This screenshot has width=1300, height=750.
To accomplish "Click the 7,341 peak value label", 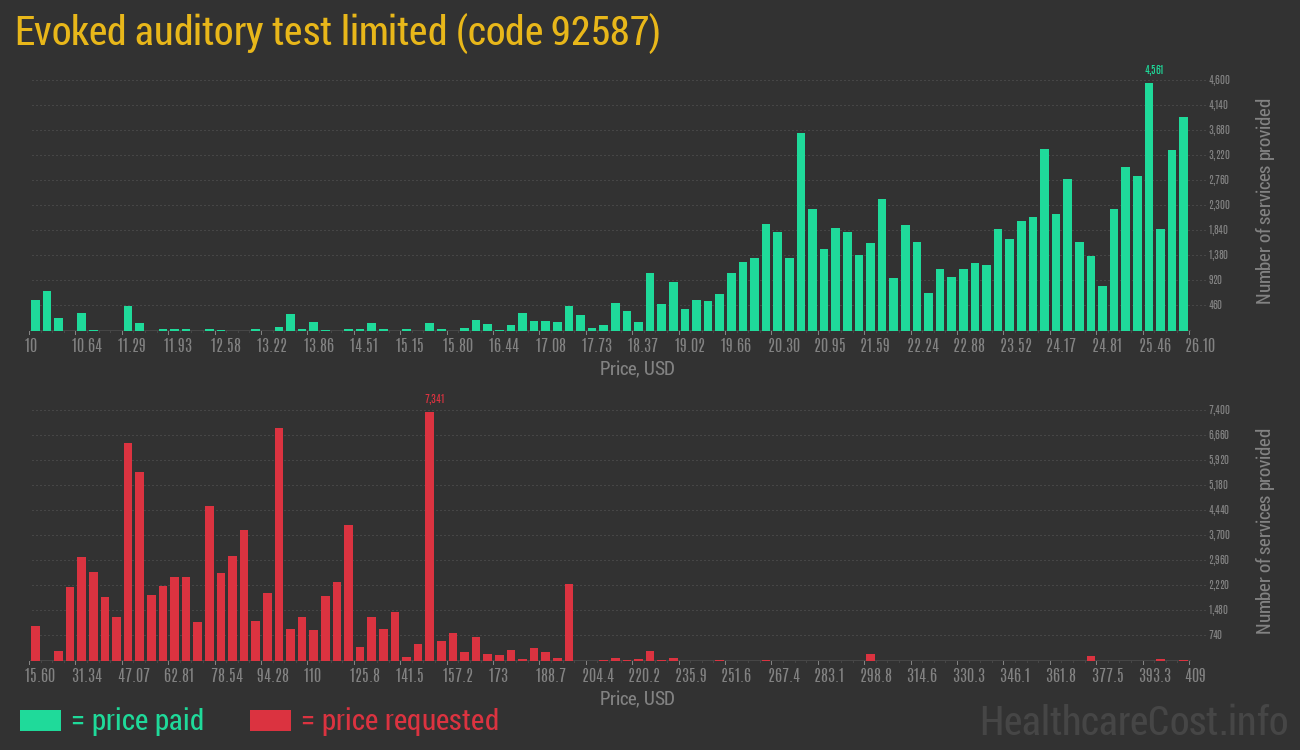I will tap(434, 399).
